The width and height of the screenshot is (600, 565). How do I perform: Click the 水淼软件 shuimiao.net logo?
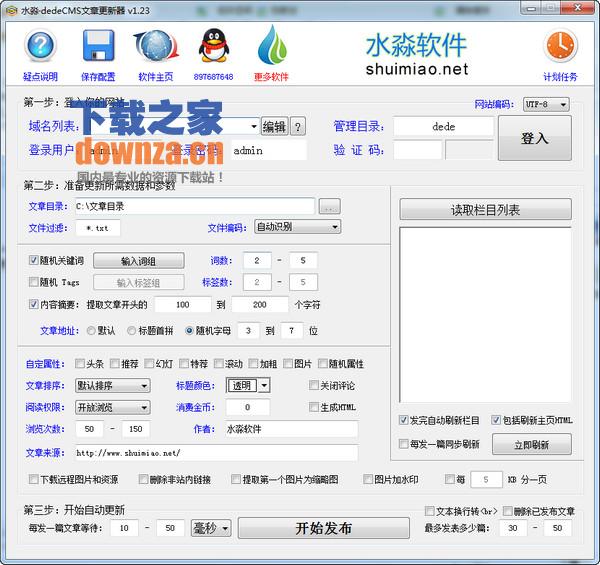pos(416,54)
